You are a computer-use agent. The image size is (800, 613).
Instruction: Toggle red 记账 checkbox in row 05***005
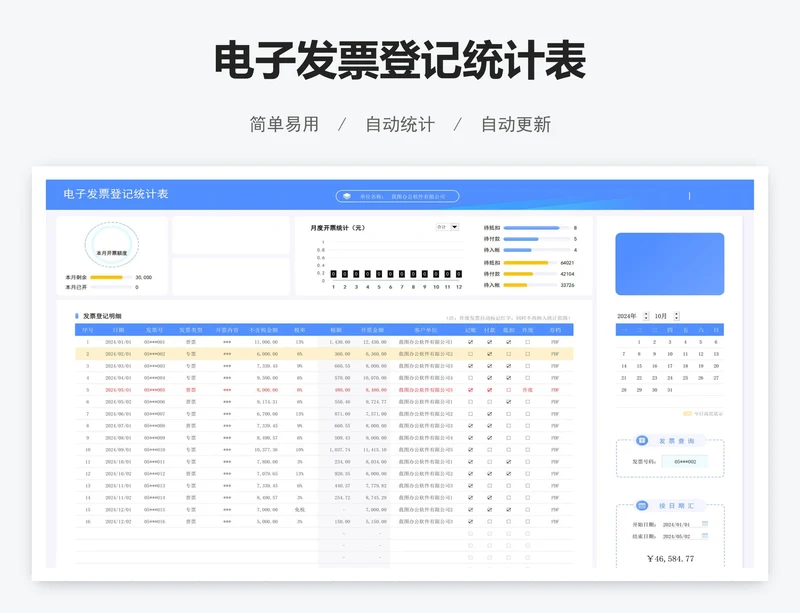470,390
